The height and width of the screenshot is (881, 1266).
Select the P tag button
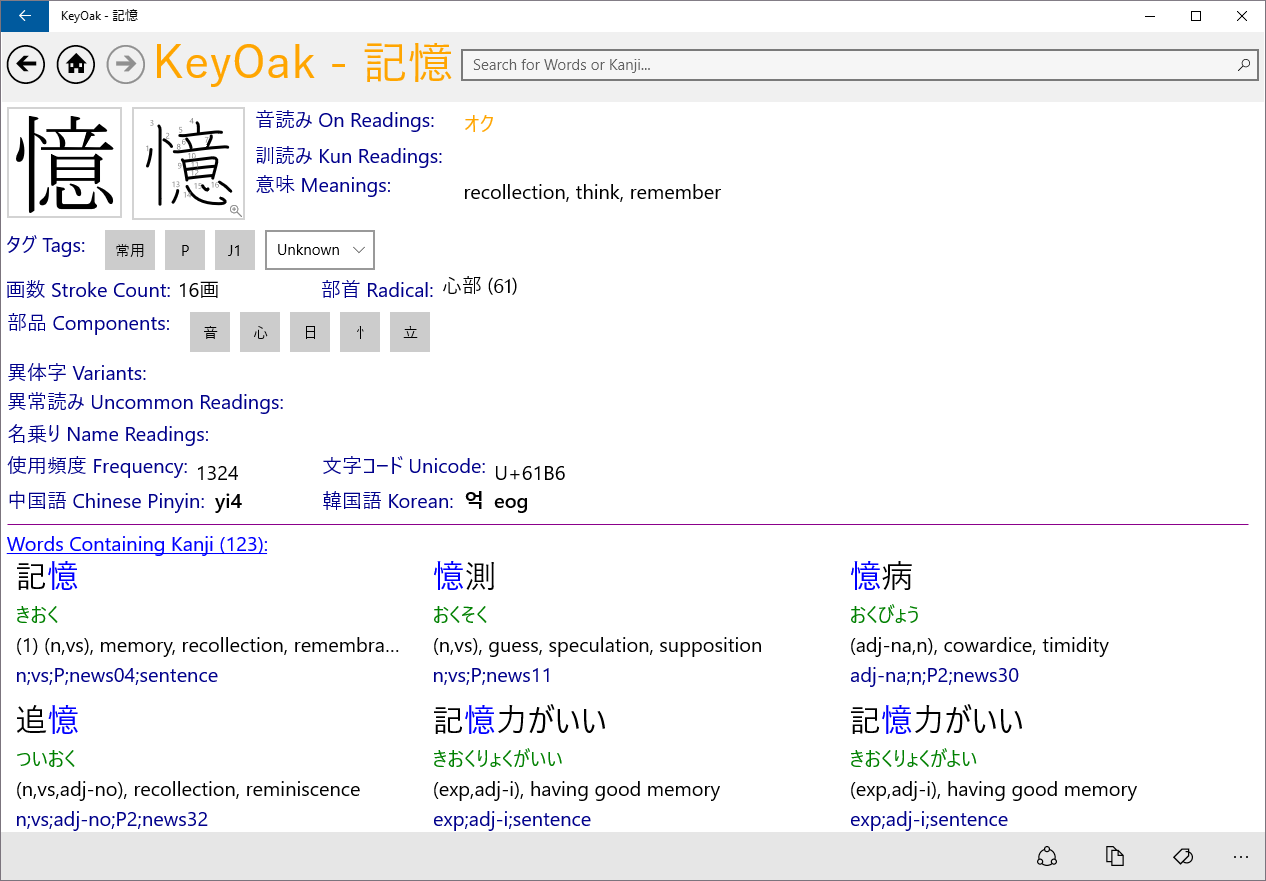[185, 250]
